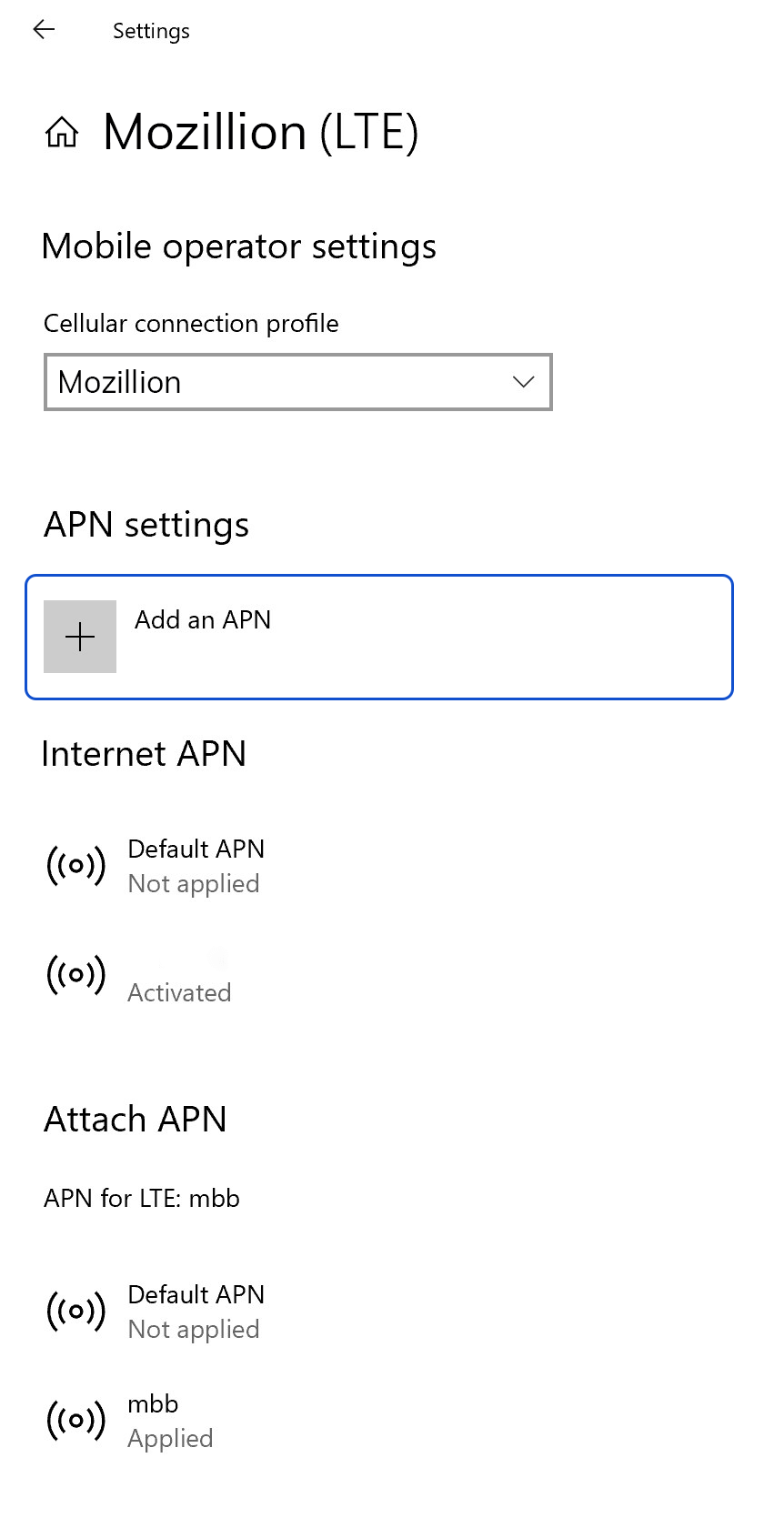Select Default APN name under Internet APN

[196, 849]
